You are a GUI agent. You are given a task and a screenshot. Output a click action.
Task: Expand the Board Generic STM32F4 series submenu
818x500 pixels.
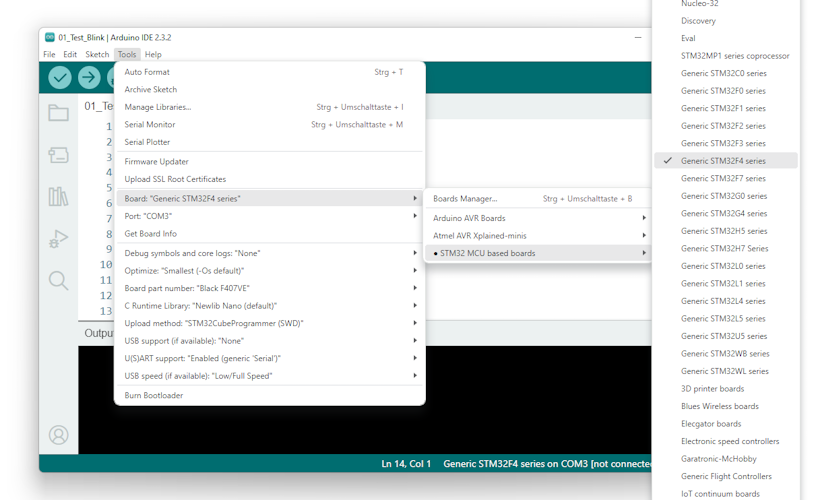pyautogui.click(x=270, y=198)
